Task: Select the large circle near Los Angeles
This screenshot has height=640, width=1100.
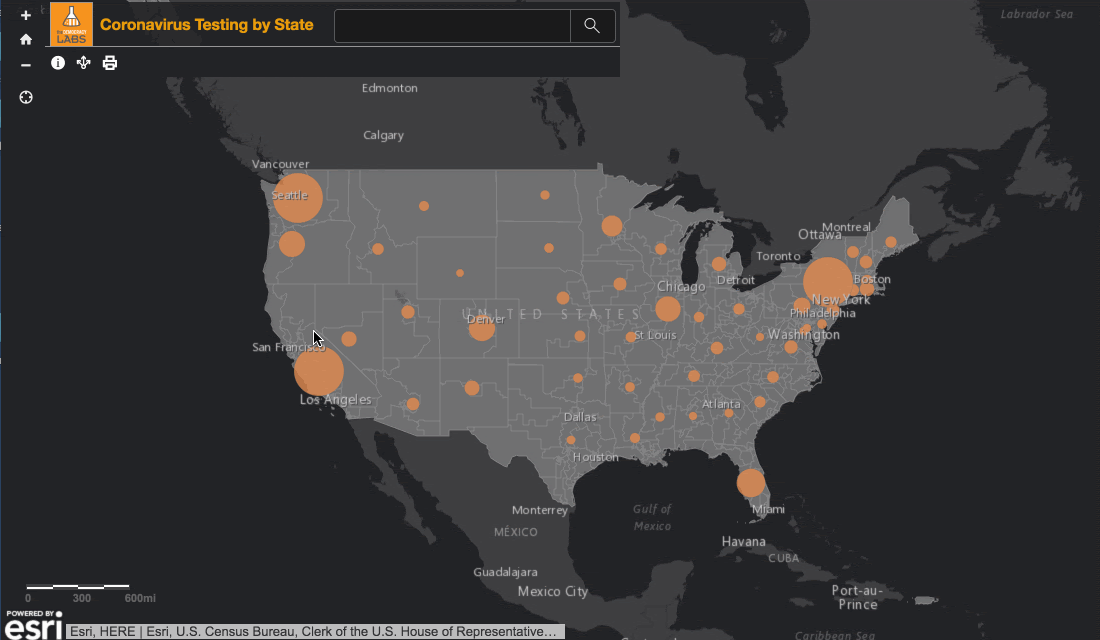Action: 319,372
